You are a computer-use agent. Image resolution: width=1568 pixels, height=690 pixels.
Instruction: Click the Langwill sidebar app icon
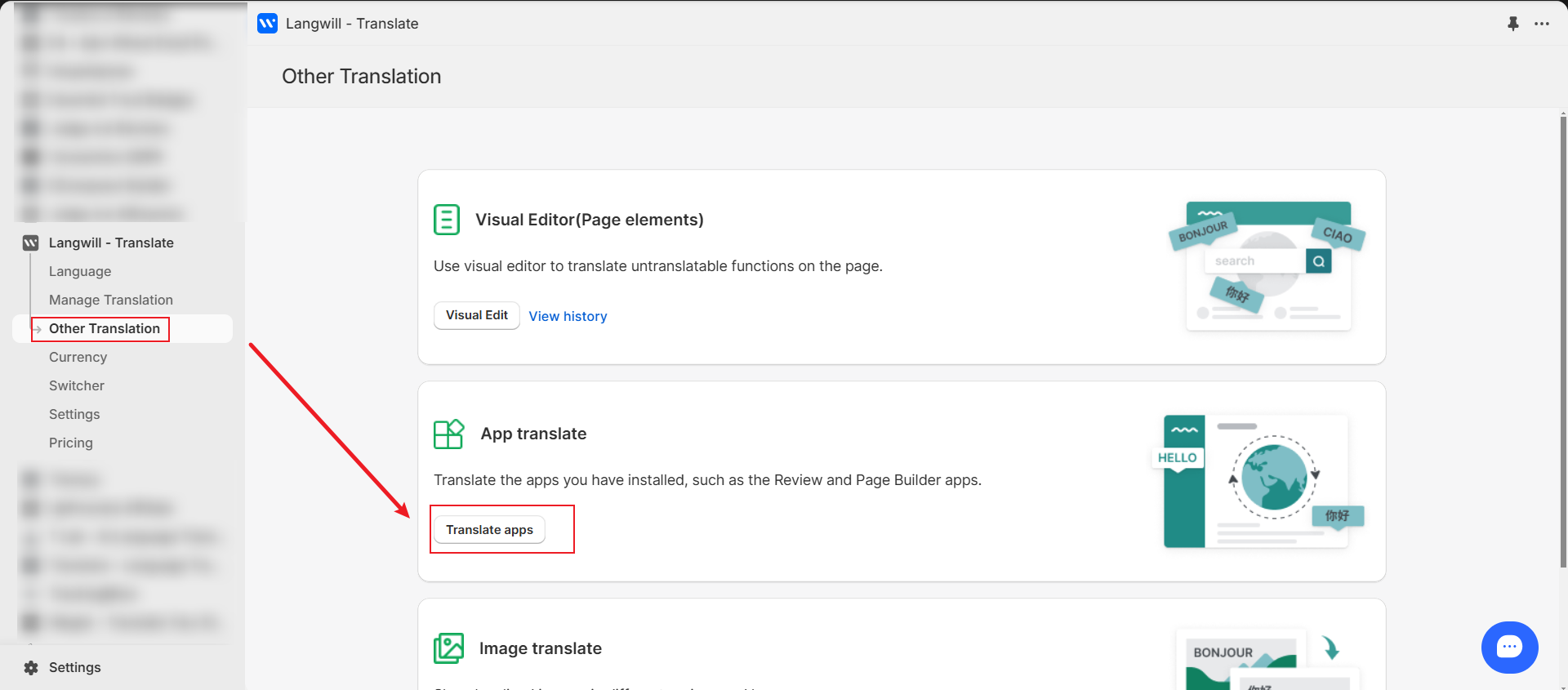31,243
